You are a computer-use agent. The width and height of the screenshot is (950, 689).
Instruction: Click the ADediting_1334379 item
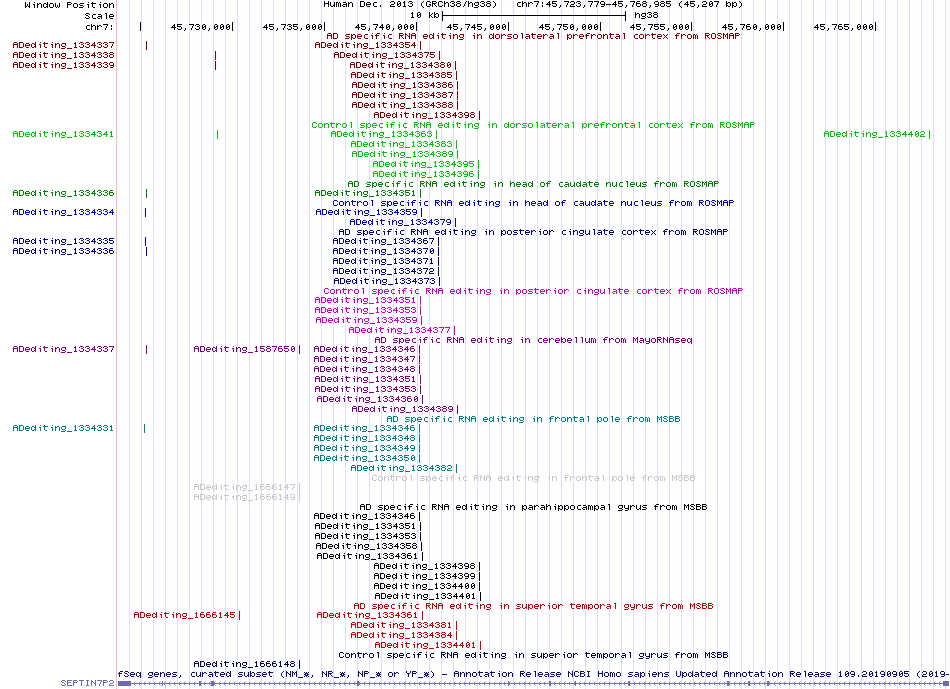pos(400,222)
